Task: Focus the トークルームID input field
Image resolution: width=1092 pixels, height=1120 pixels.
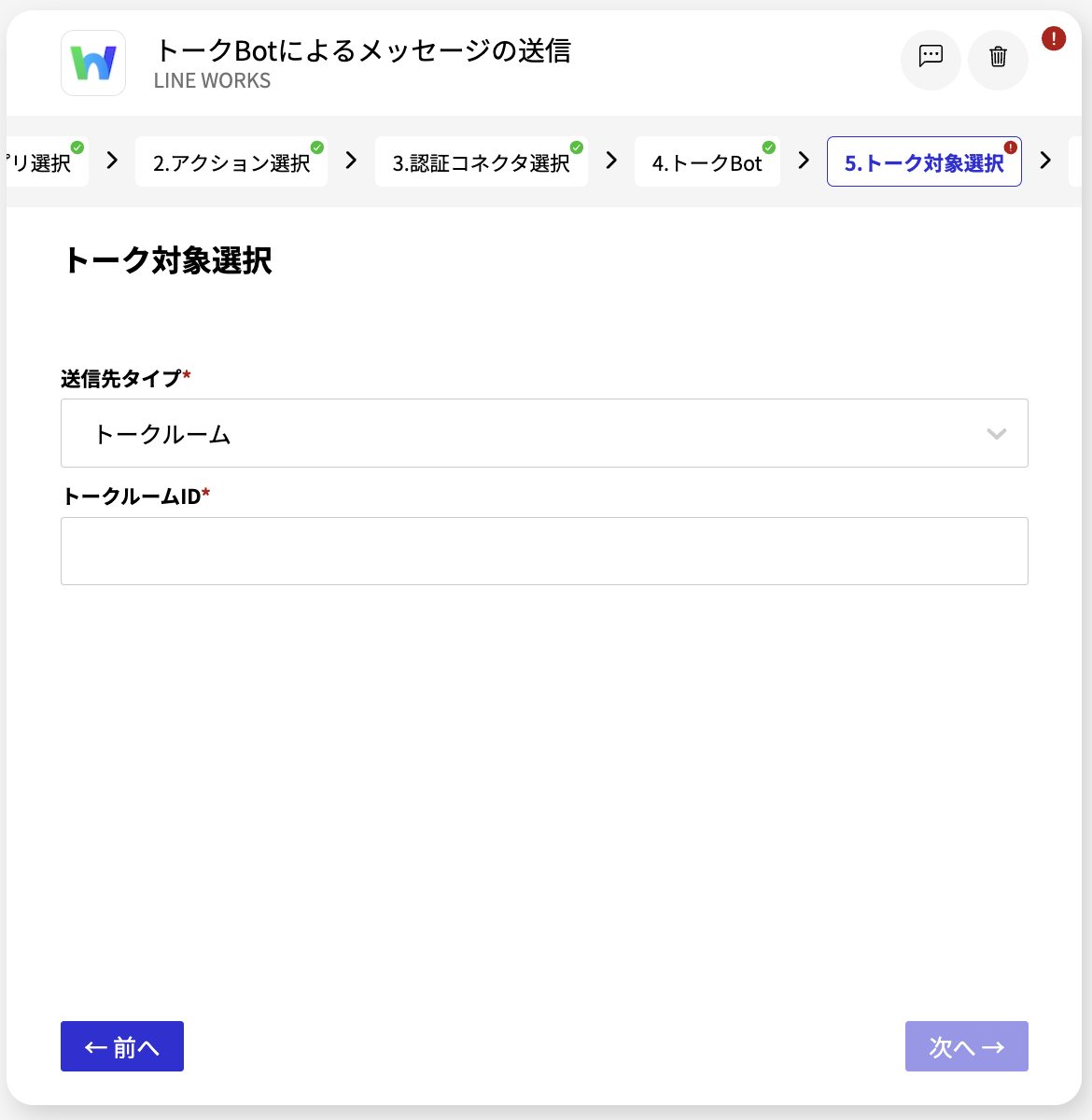Action: click(x=544, y=551)
